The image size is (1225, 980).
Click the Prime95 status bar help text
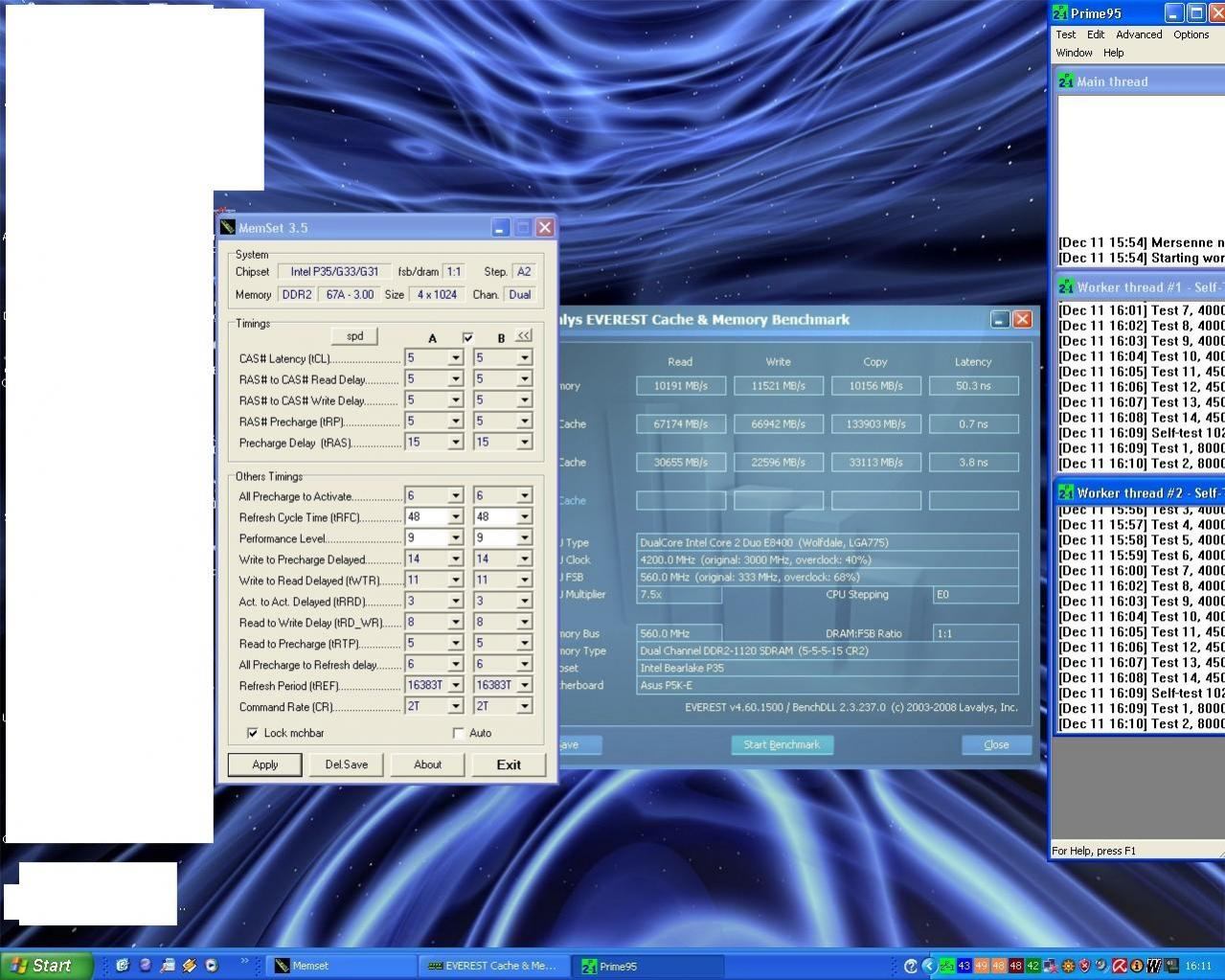tap(1094, 851)
